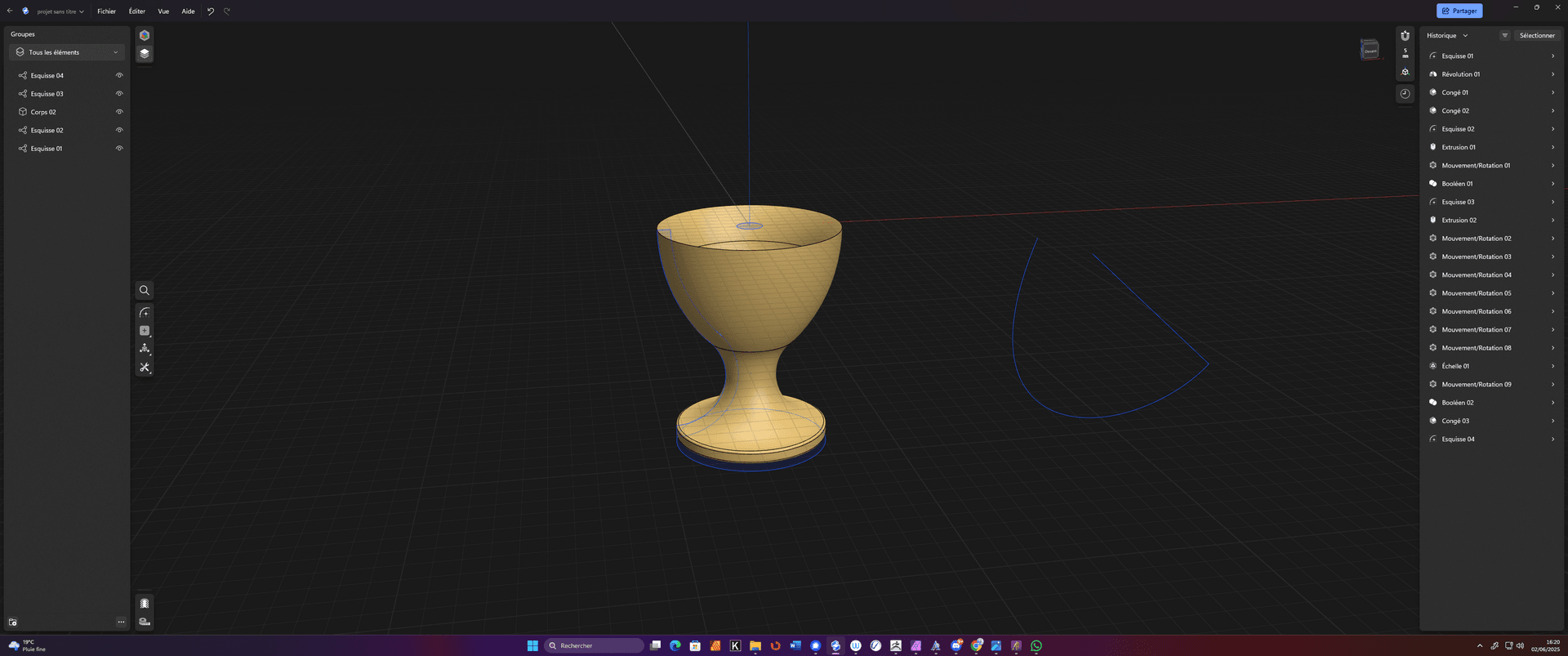Open the Vue menu
This screenshot has width=1568, height=656.
pos(163,11)
